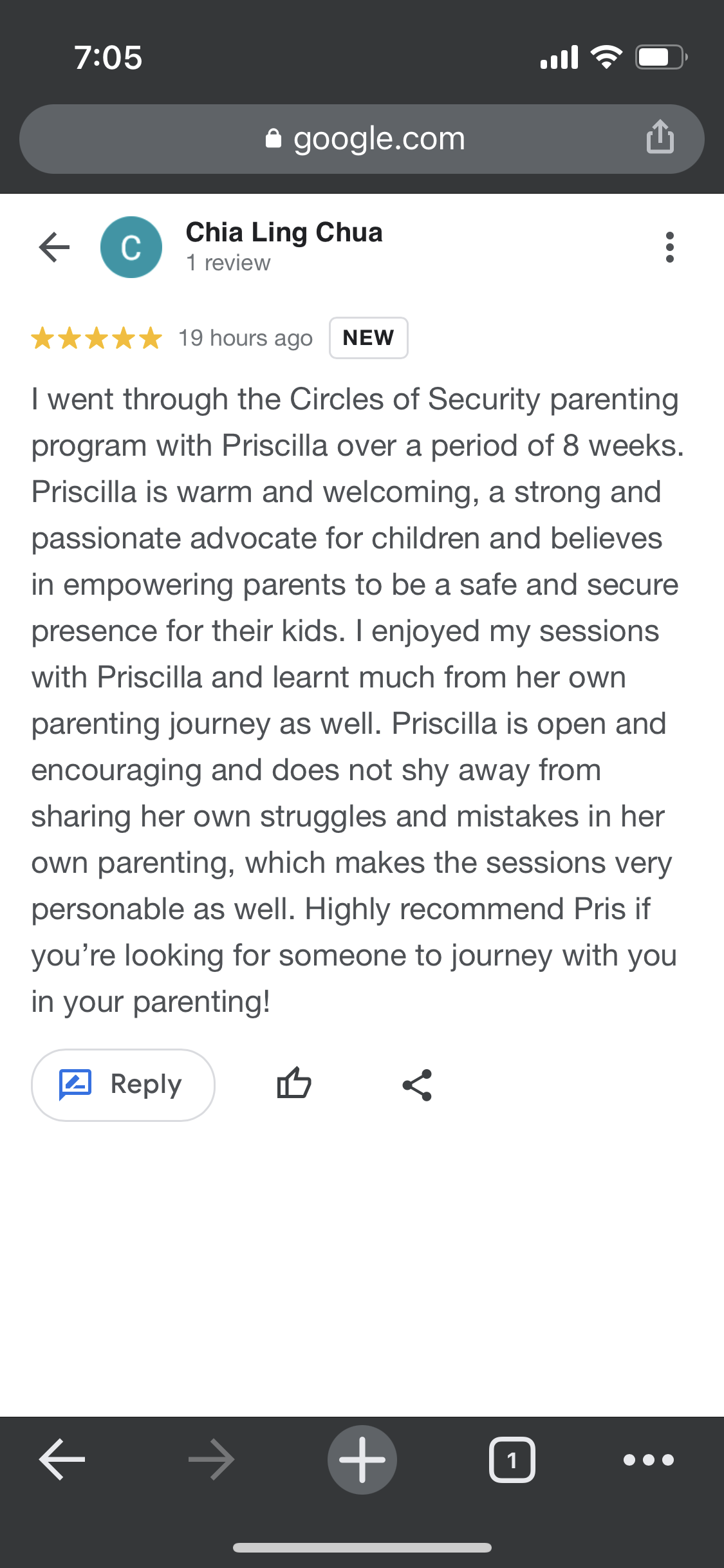Open the tab switcher showing 1 tab
This screenshot has height=1568, width=724.
coord(512,1459)
